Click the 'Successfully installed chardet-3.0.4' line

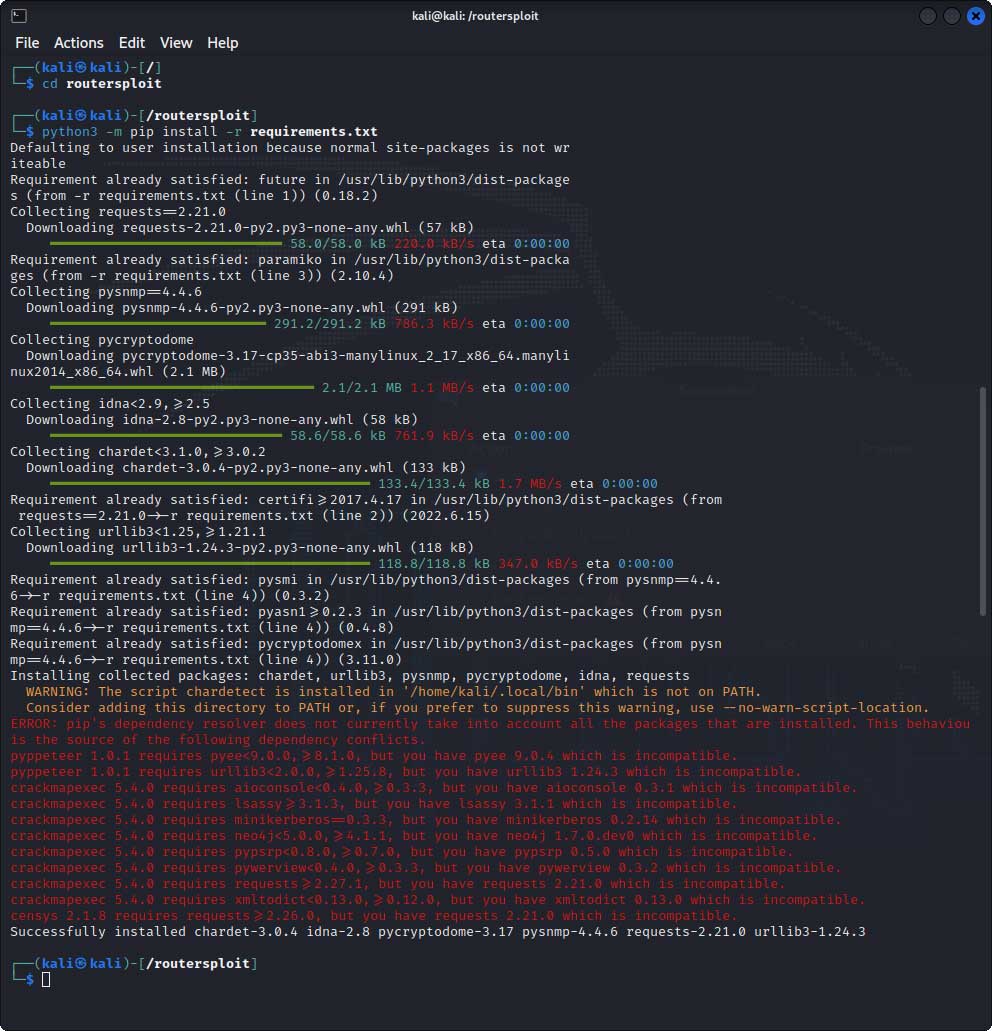(437, 932)
